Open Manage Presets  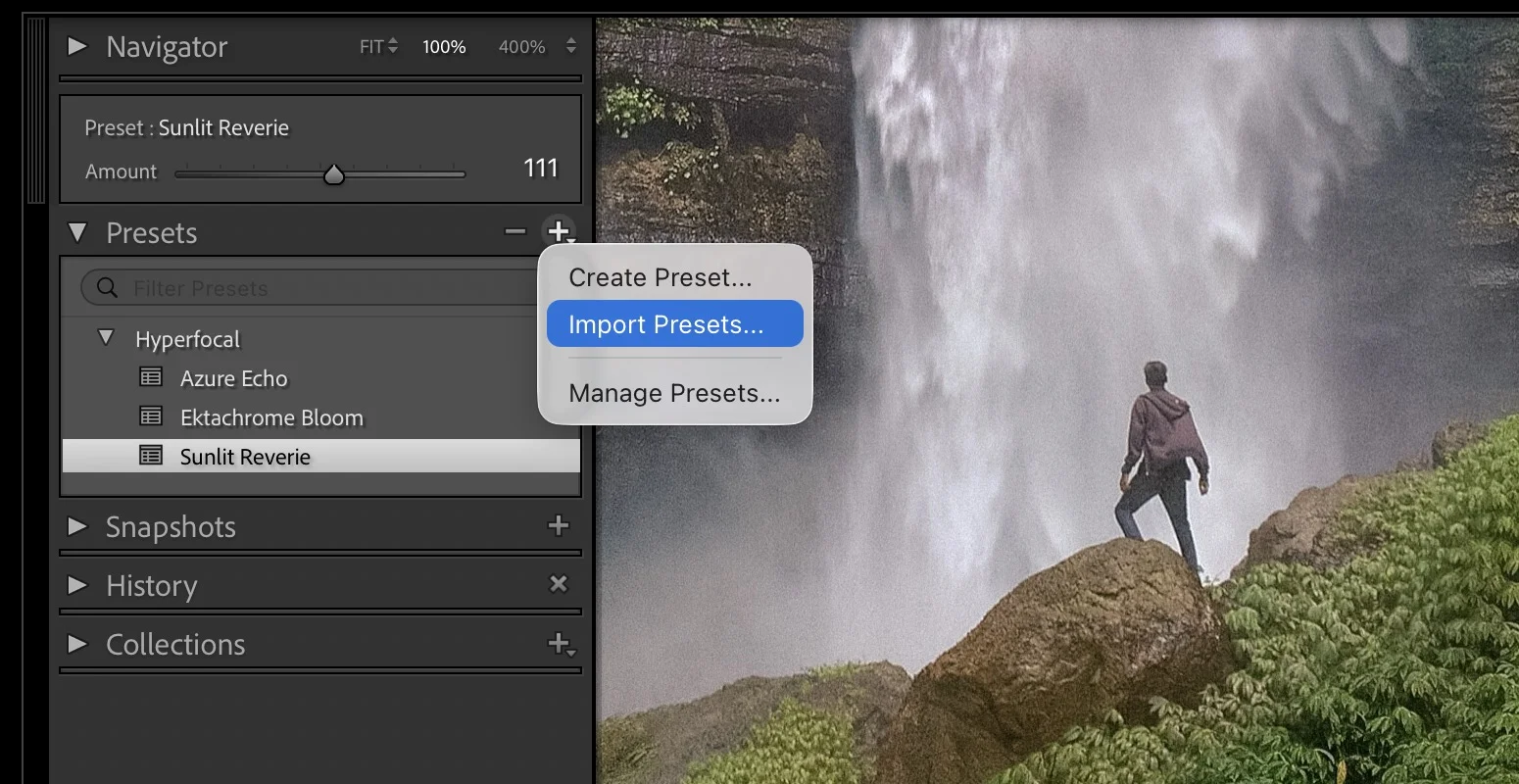click(672, 393)
